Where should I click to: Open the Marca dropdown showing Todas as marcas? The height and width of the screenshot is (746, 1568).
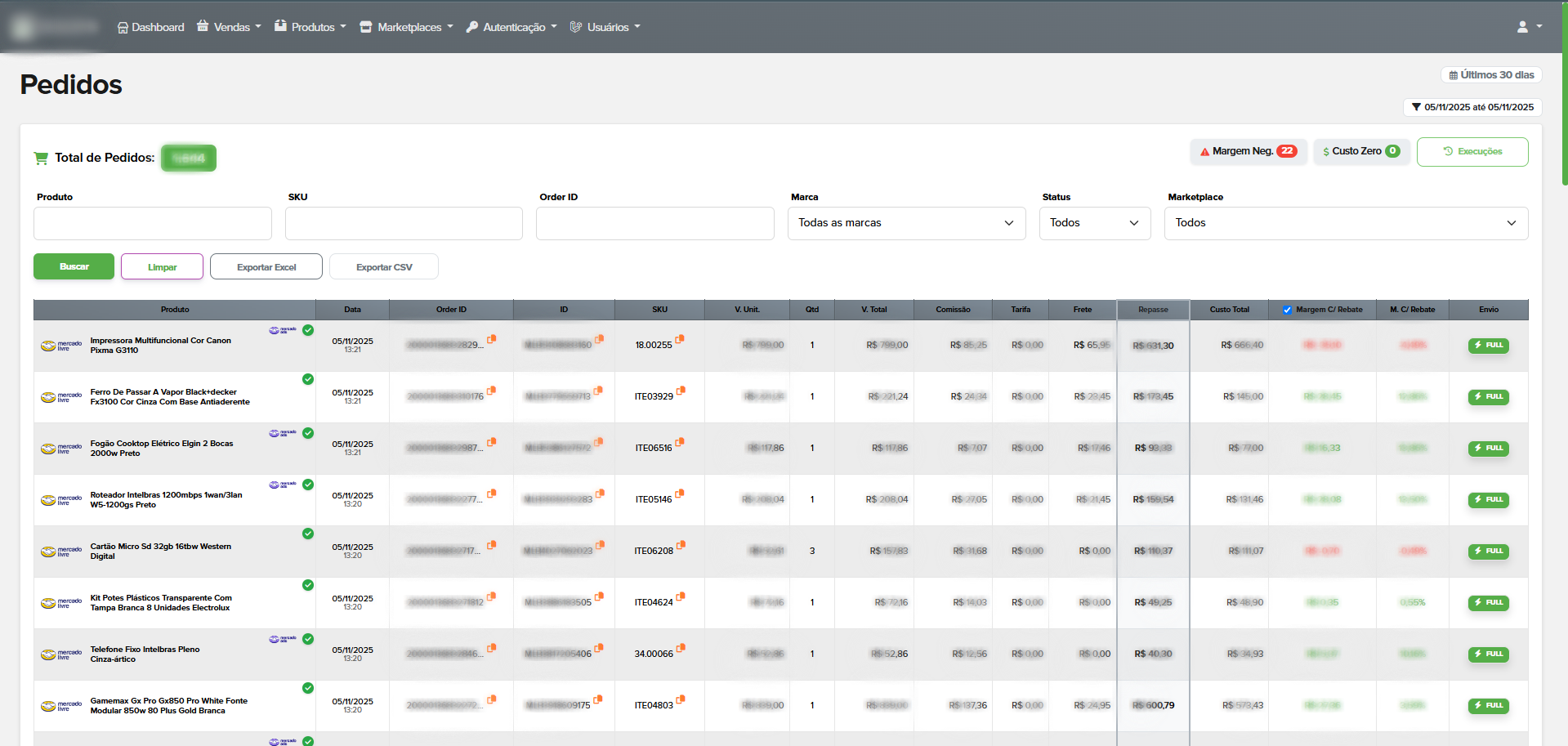click(x=906, y=222)
